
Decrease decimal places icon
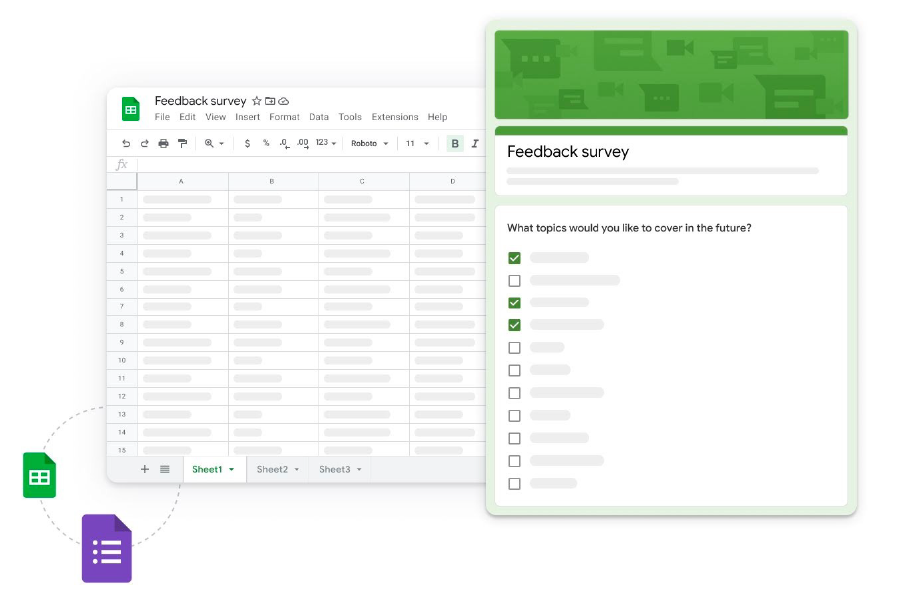[284, 143]
